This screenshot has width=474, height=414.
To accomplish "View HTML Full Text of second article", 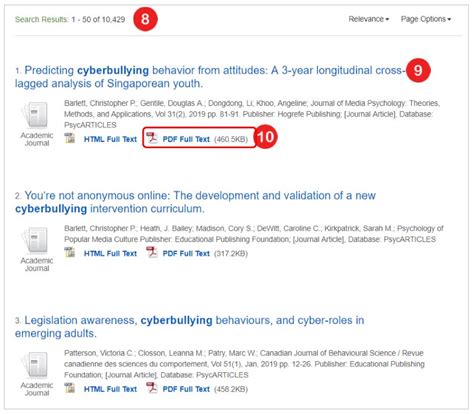I will (x=110, y=254).
